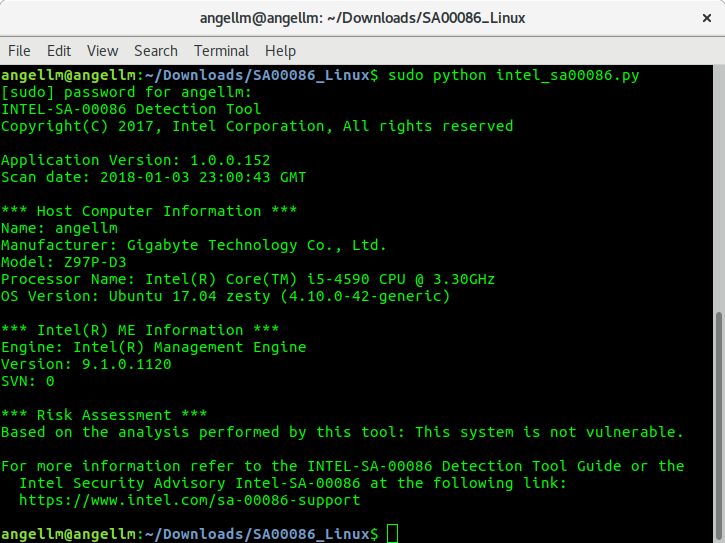This screenshot has height=543, width=725.
Task: Click the terminal cursor at the prompt
Action: point(392,534)
